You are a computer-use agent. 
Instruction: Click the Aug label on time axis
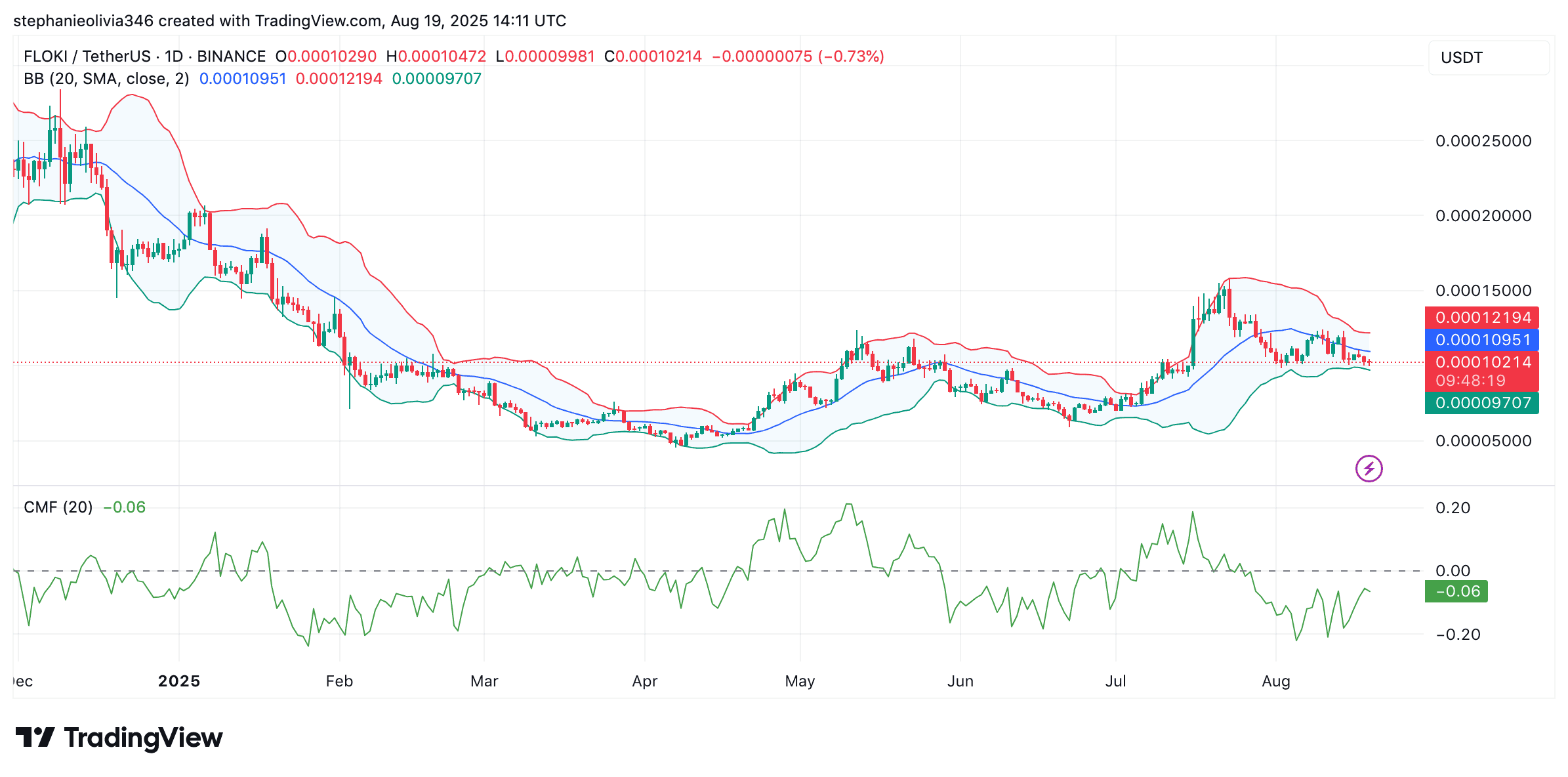(x=1276, y=681)
